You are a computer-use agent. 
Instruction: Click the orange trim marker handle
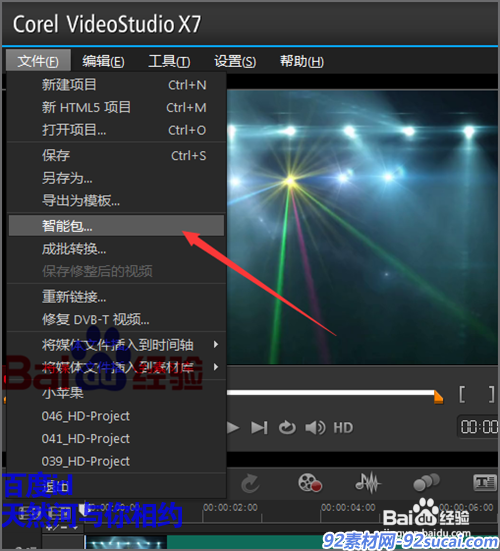coord(438,397)
